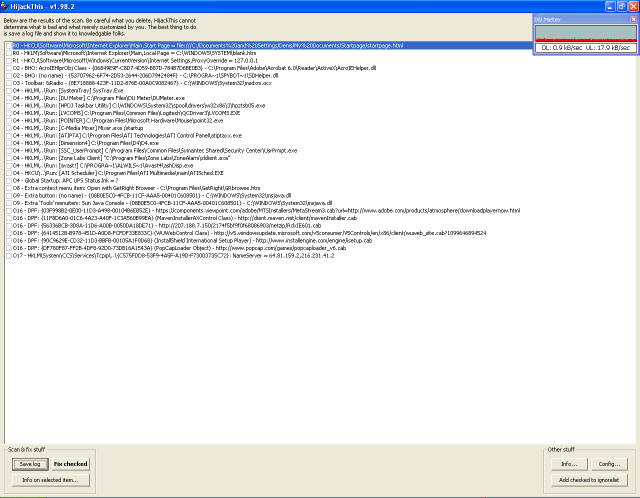
Task: Click the DU Meter DL/UL rate readout
Action: [x=586, y=48]
